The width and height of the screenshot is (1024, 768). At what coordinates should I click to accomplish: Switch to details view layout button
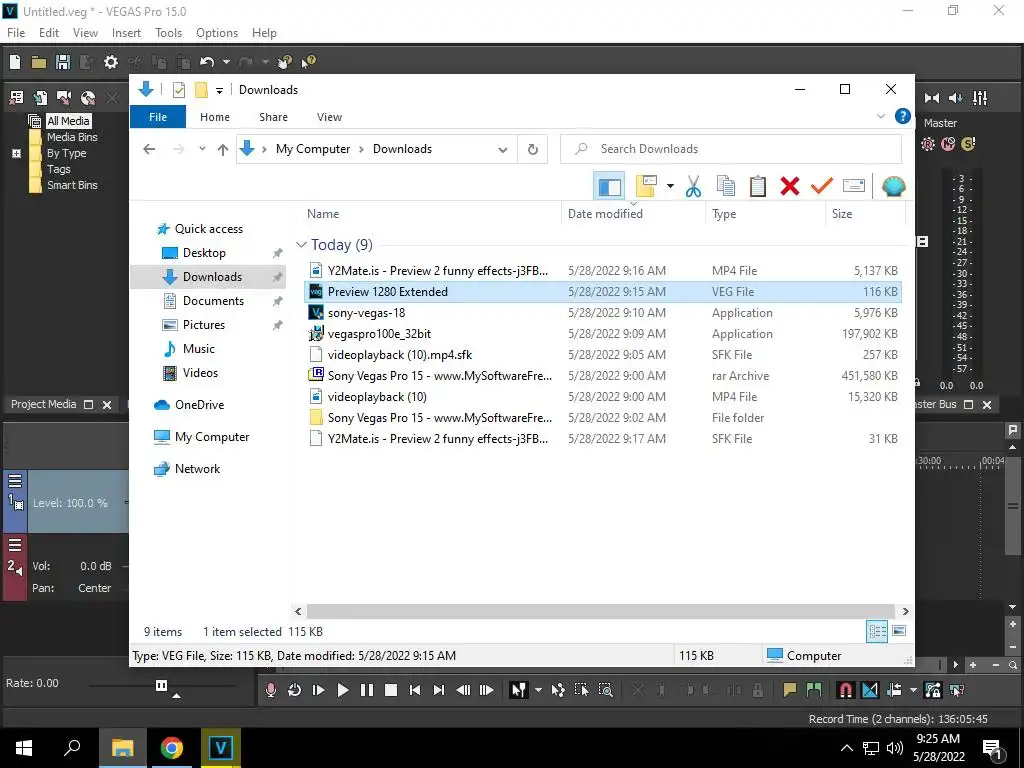pos(877,632)
